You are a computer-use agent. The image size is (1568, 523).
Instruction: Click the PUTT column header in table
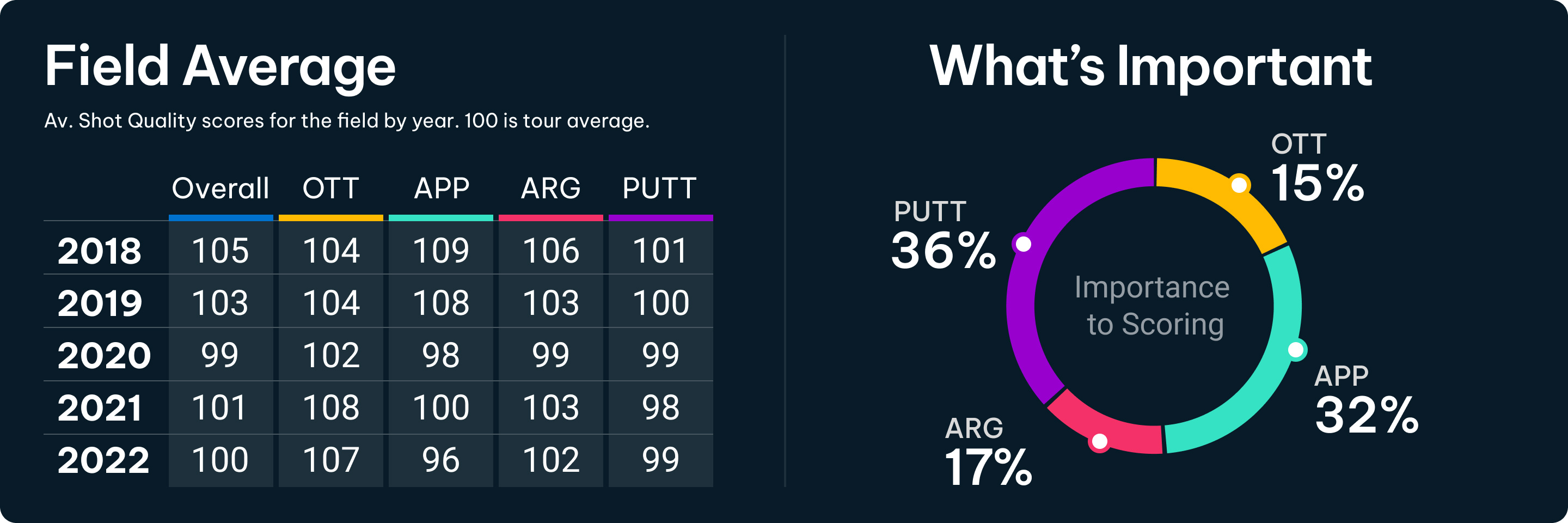(659, 188)
